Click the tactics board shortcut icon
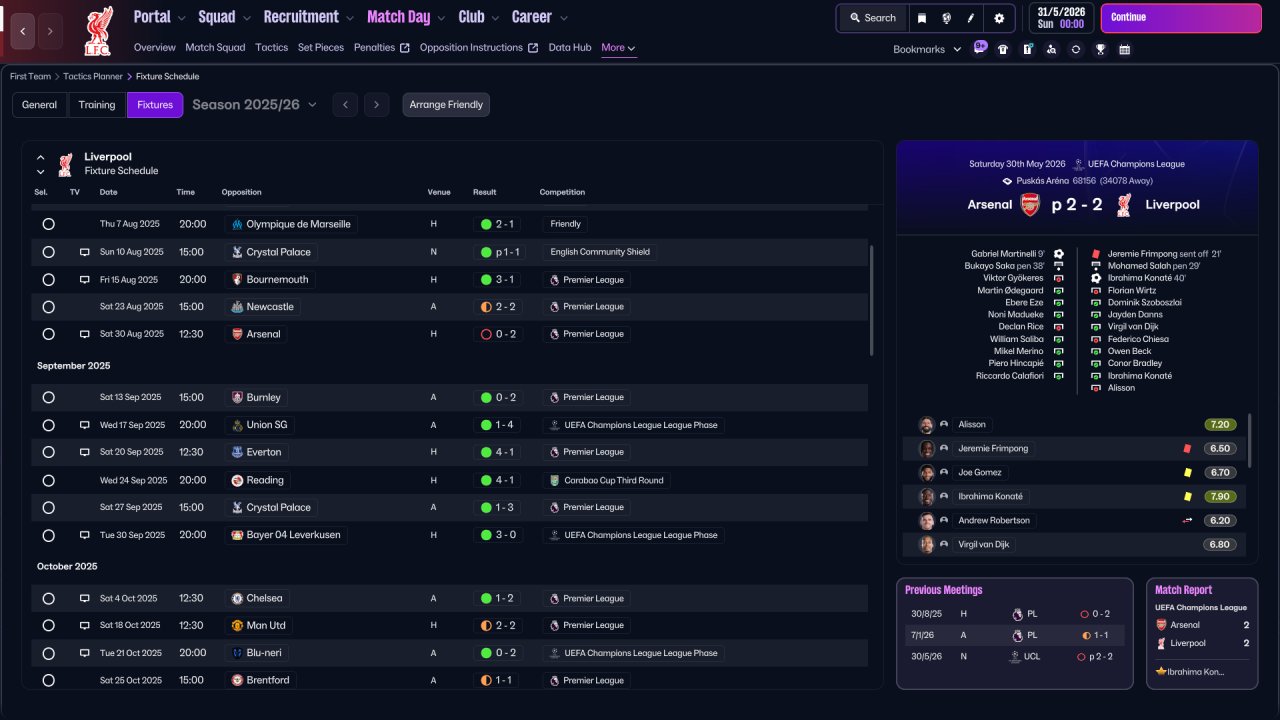 click(x=1027, y=49)
